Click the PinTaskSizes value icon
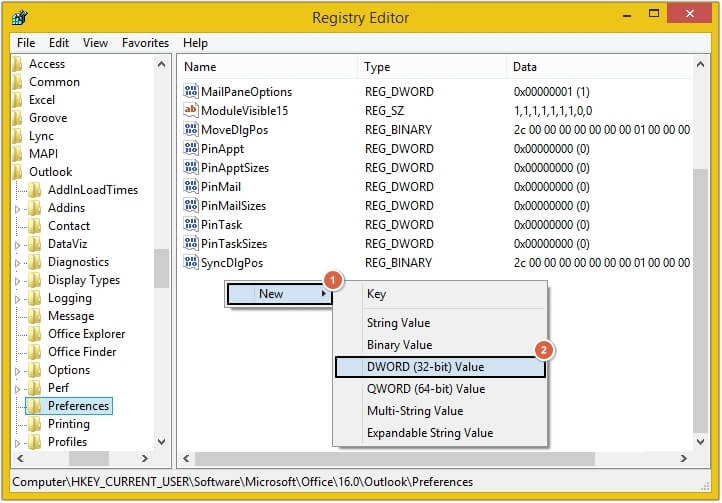 191,243
